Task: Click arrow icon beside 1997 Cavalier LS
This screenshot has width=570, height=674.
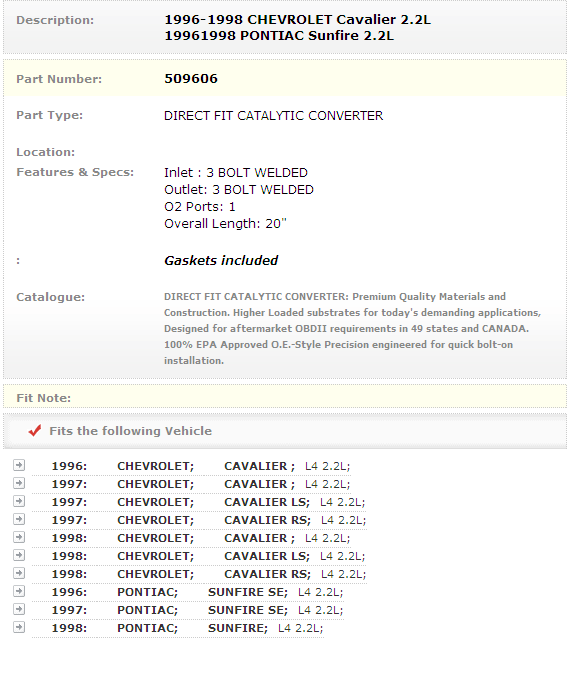Action: pyautogui.click(x=19, y=501)
